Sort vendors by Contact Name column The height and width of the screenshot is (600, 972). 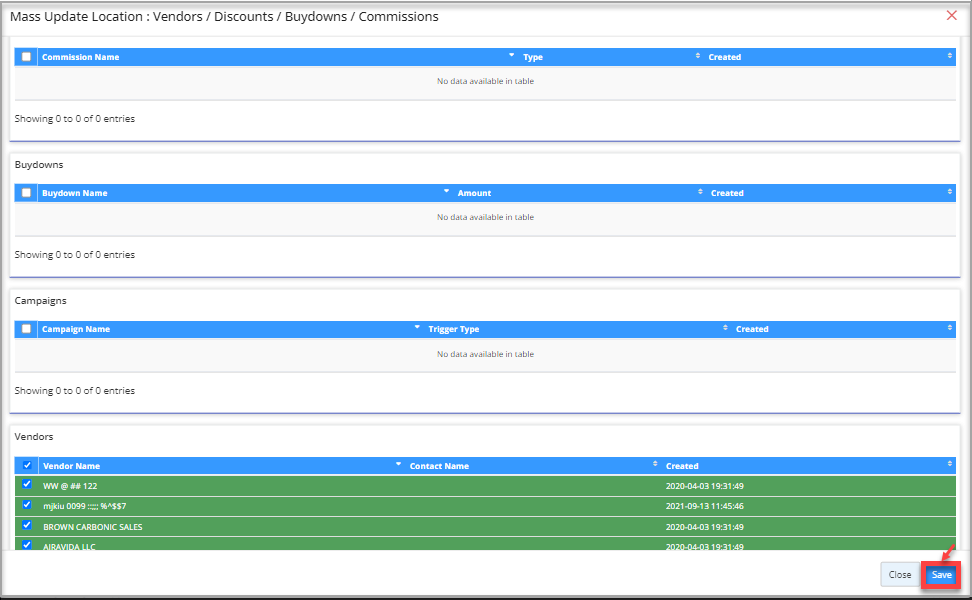coord(533,466)
